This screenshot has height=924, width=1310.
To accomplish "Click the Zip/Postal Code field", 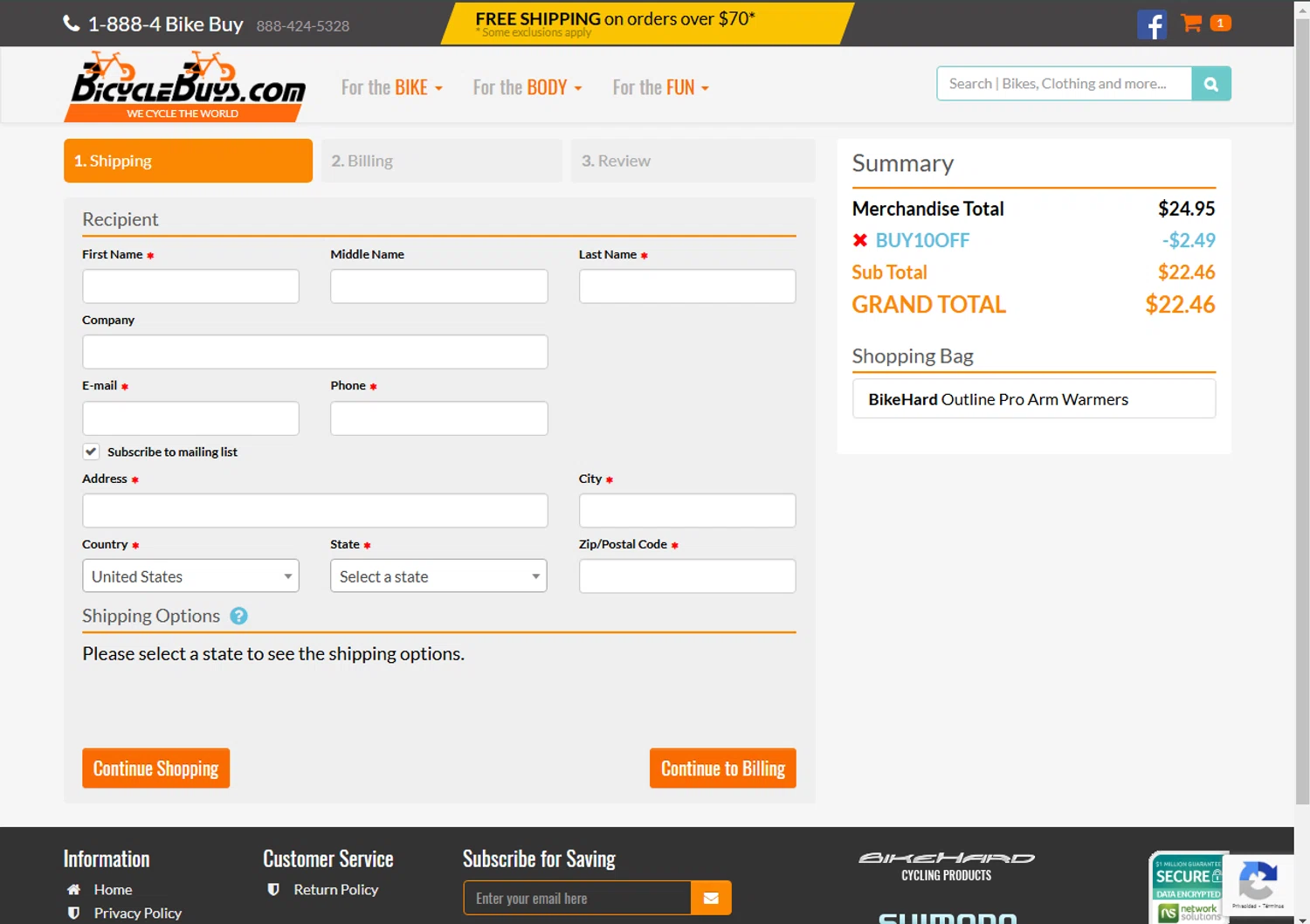I will pos(687,576).
